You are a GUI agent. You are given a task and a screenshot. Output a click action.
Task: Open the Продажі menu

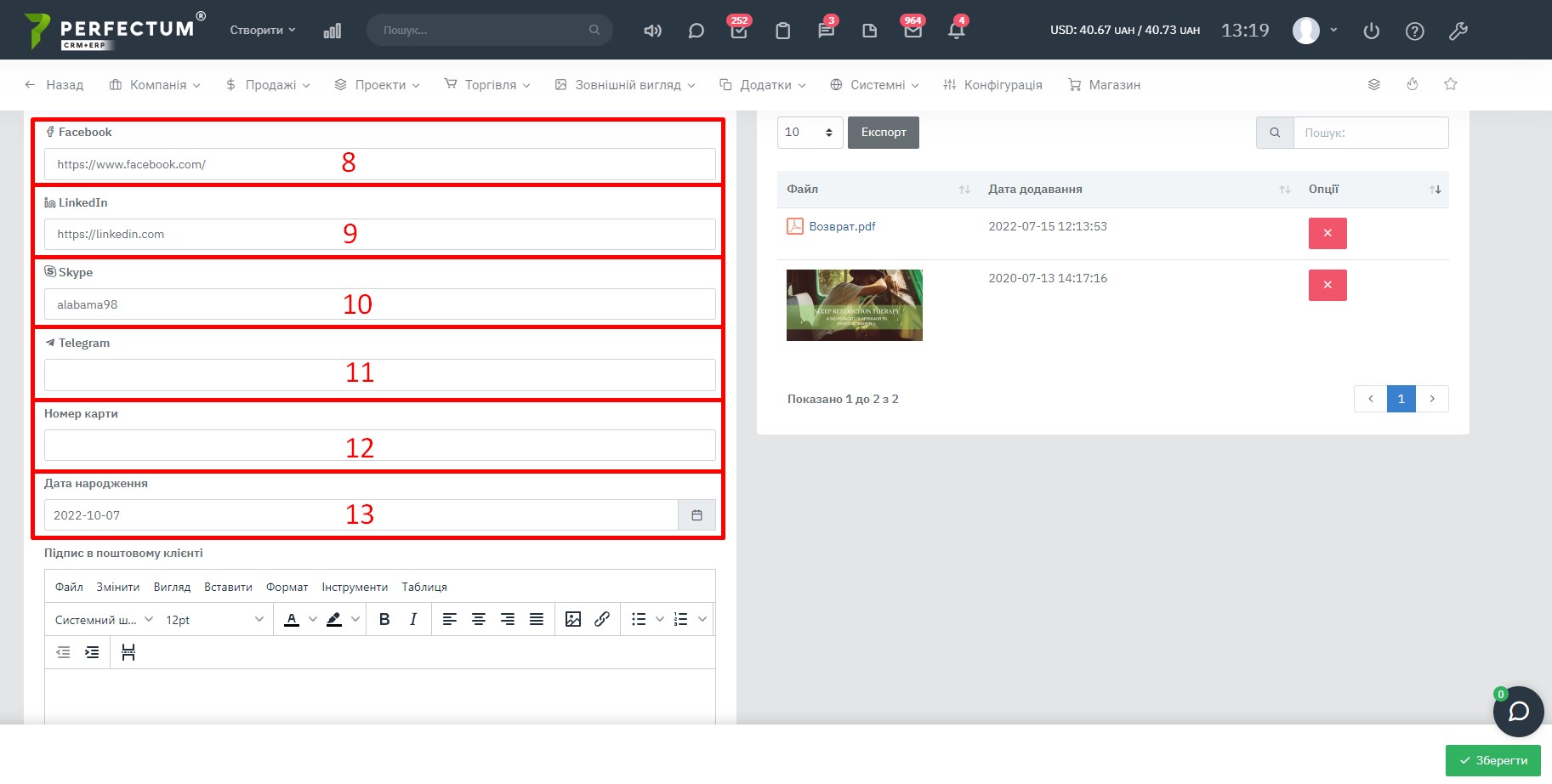(x=268, y=85)
